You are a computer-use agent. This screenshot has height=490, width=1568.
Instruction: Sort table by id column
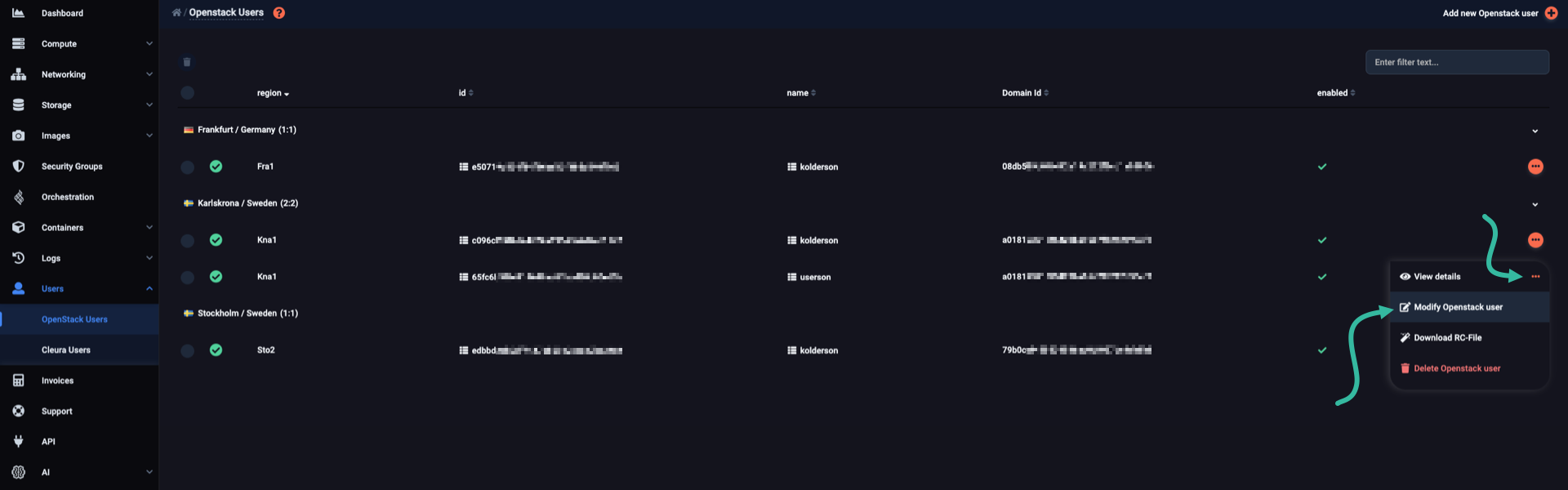coord(465,93)
